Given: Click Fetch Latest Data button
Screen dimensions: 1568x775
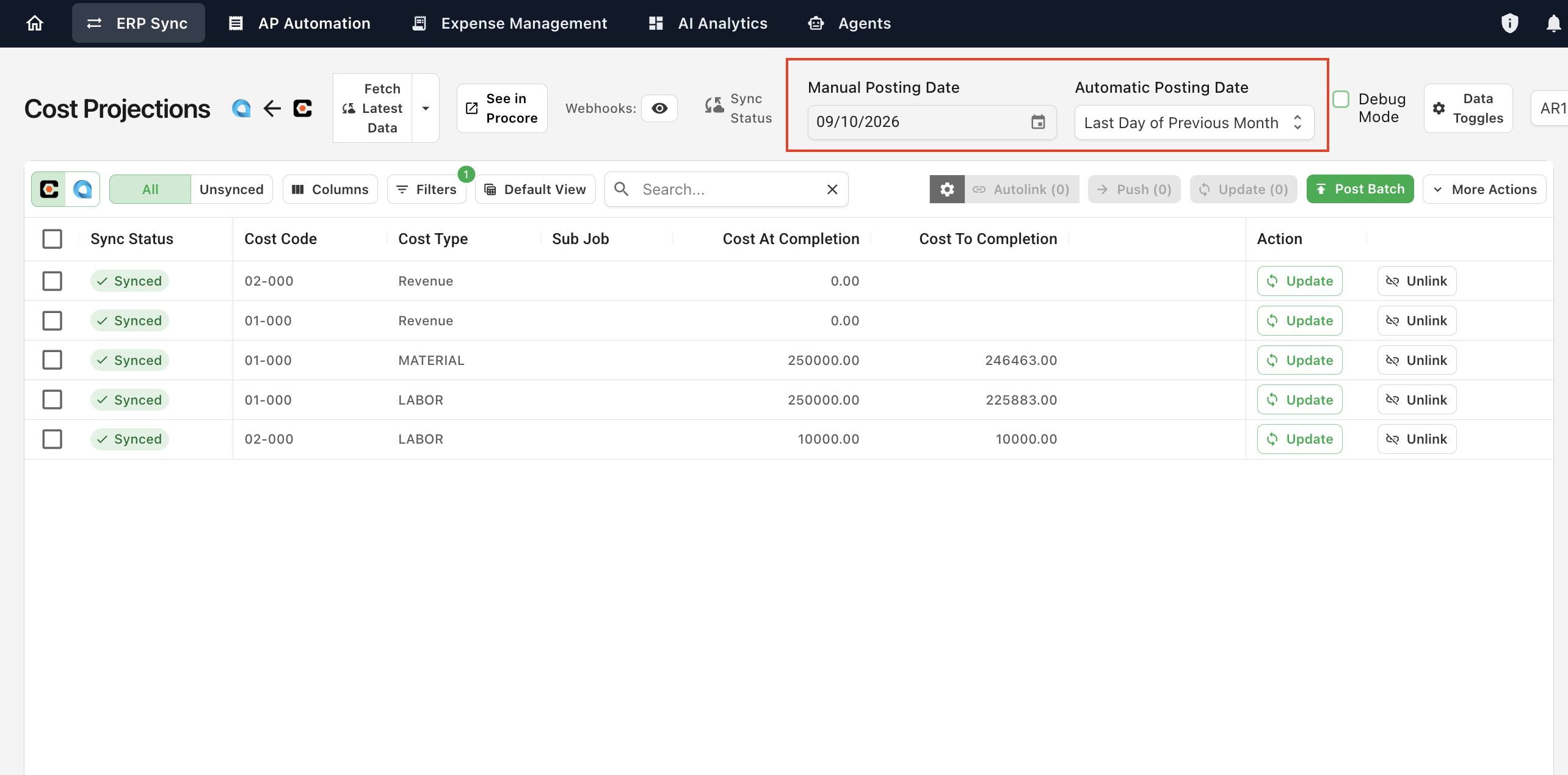Looking at the screenshot, I should click(372, 109).
